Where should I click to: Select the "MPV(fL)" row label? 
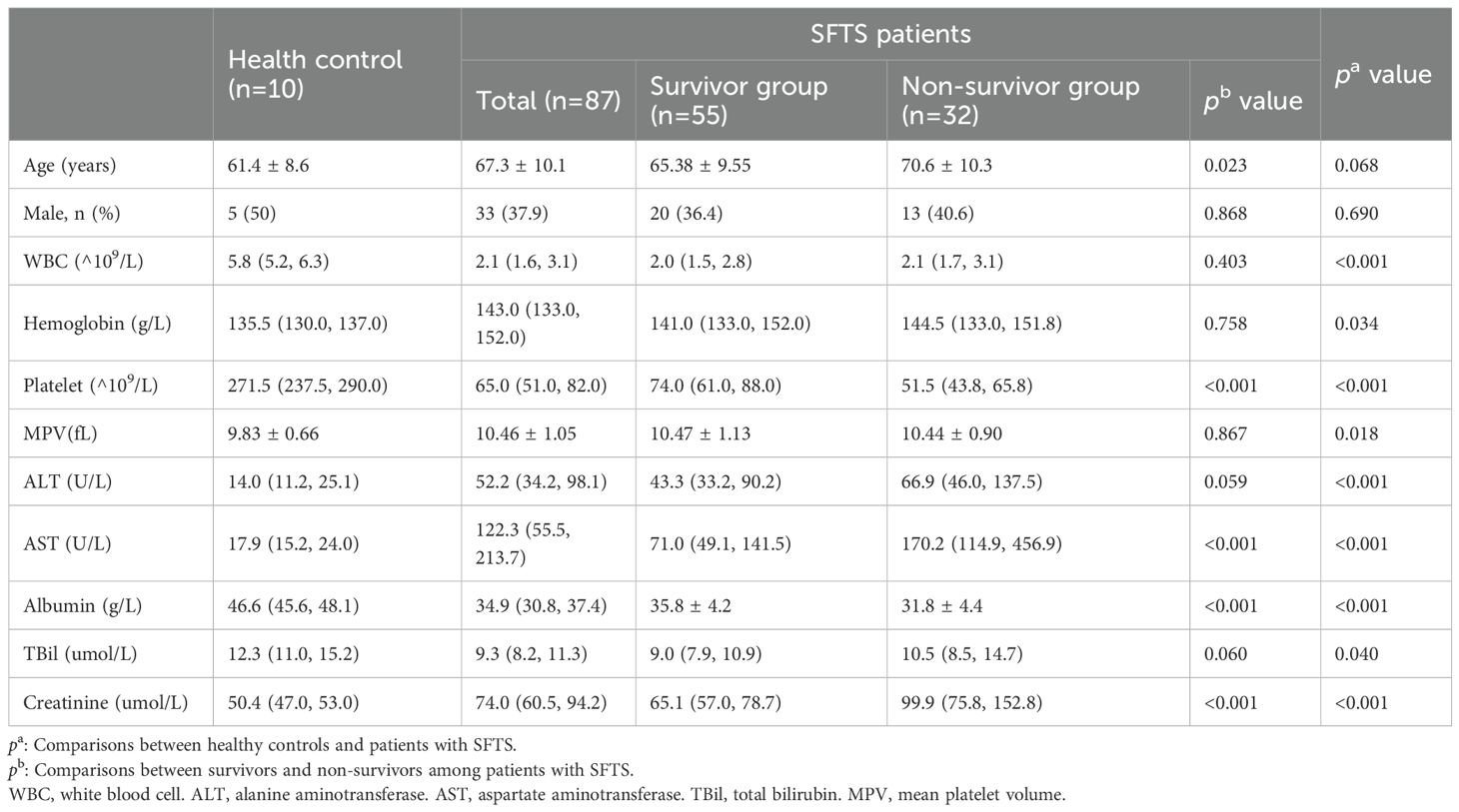point(61,433)
